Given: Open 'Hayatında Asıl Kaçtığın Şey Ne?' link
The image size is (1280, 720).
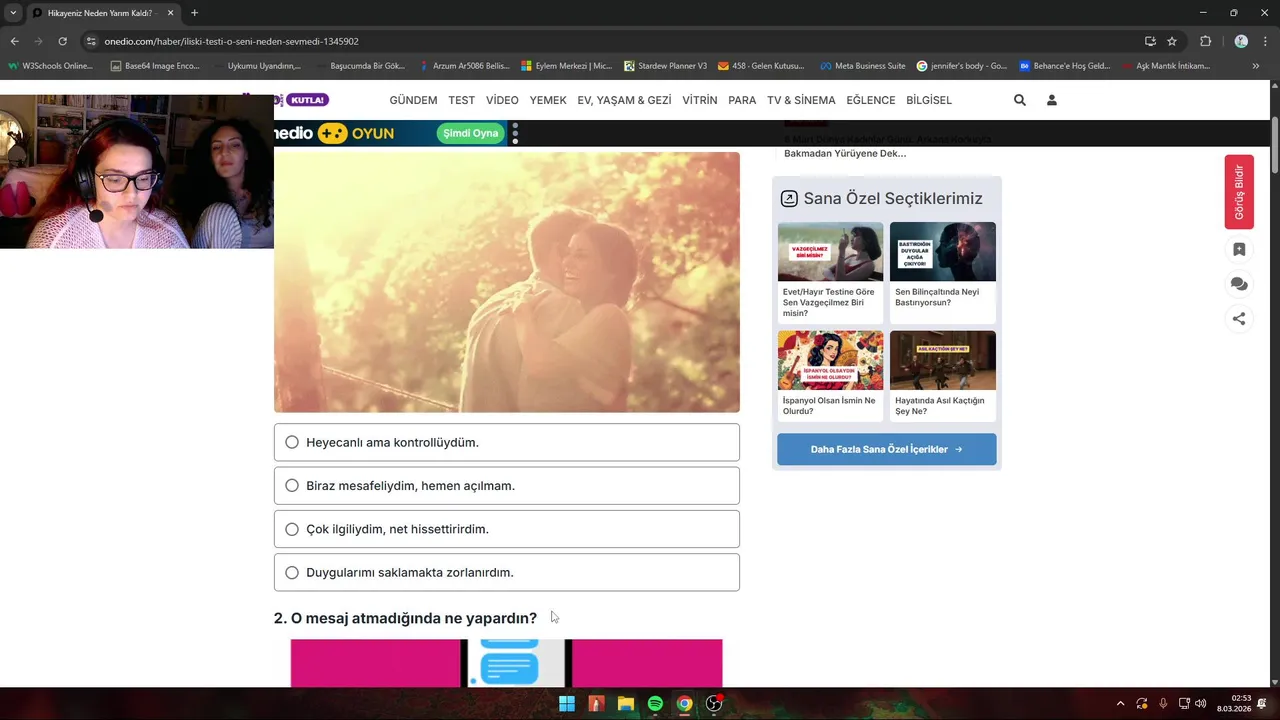Looking at the screenshot, I should tap(943, 376).
